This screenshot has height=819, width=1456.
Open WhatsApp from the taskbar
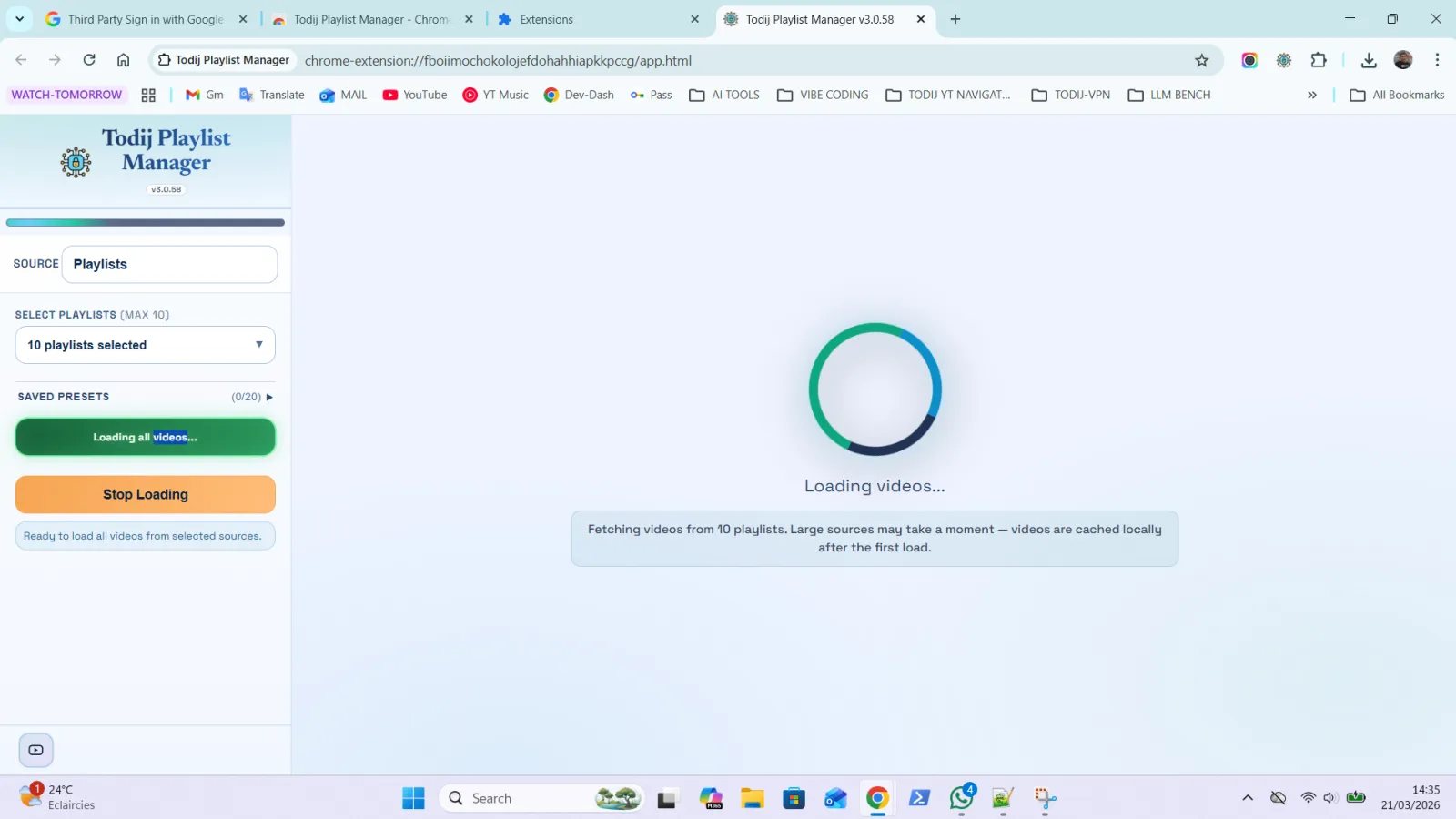pyautogui.click(x=962, y=798)
